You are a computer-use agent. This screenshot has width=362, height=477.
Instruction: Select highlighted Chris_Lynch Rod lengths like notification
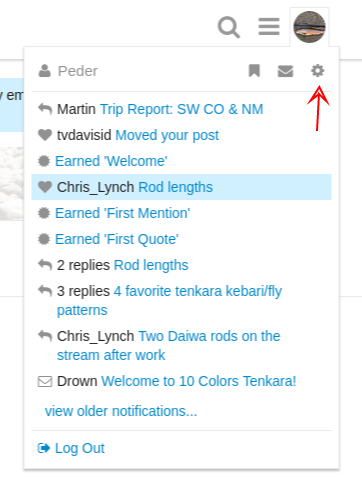(182, 187)
